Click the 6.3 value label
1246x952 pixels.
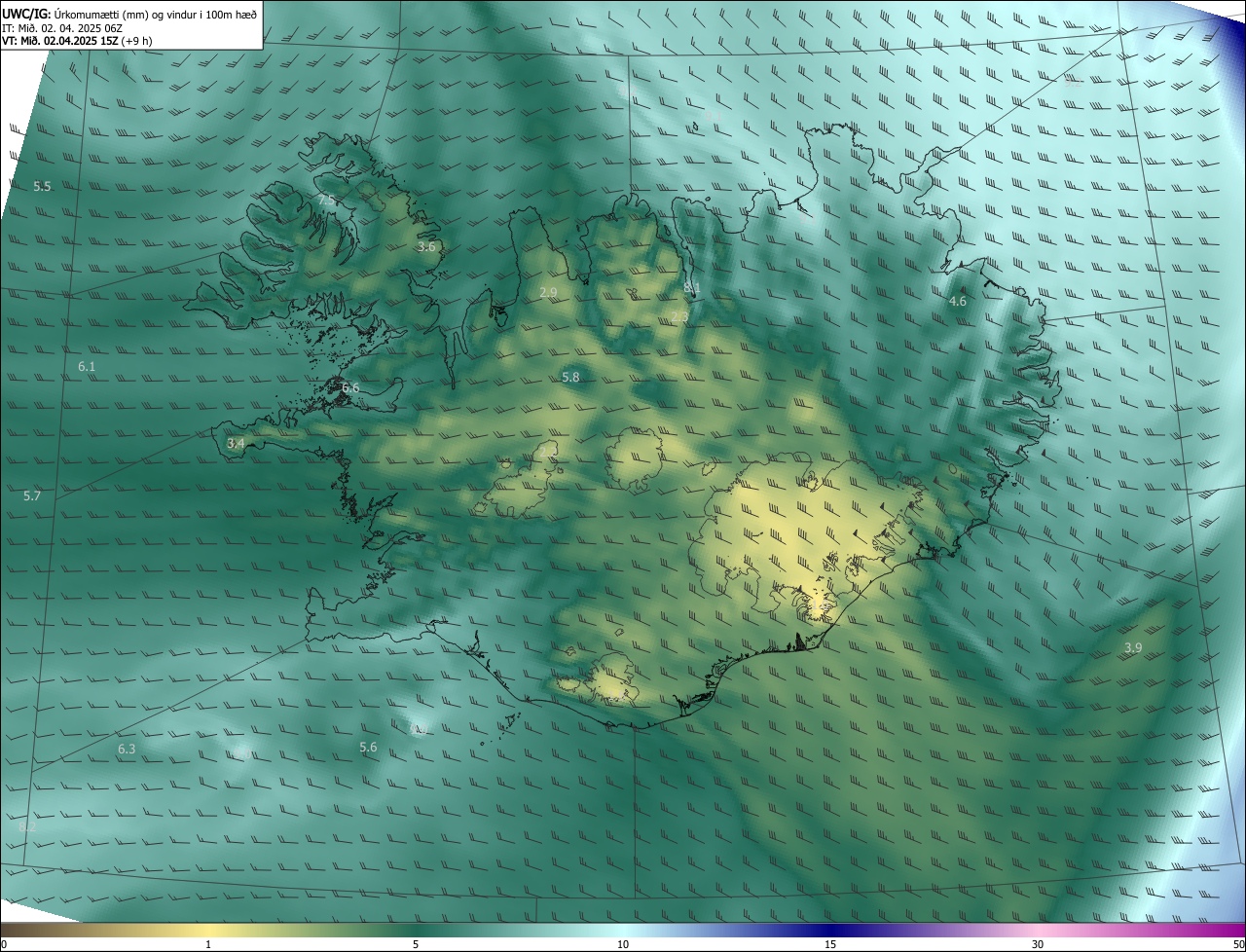pyautogui.click(x=127, y=750)
